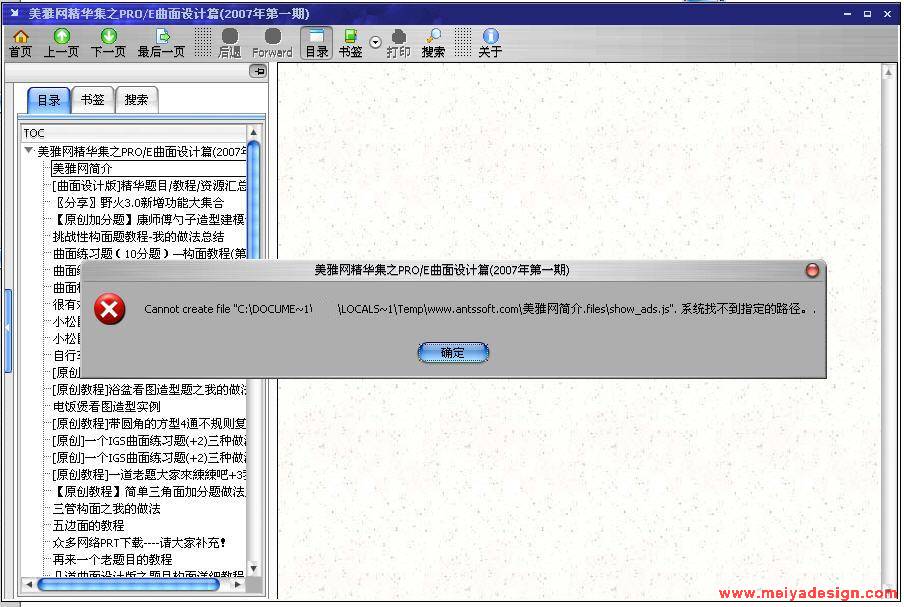Select 〖分享〗野火3.0新增功能大集合 item
The width and height of the screenshot is (904, 607).
click(x=138, y=202)
